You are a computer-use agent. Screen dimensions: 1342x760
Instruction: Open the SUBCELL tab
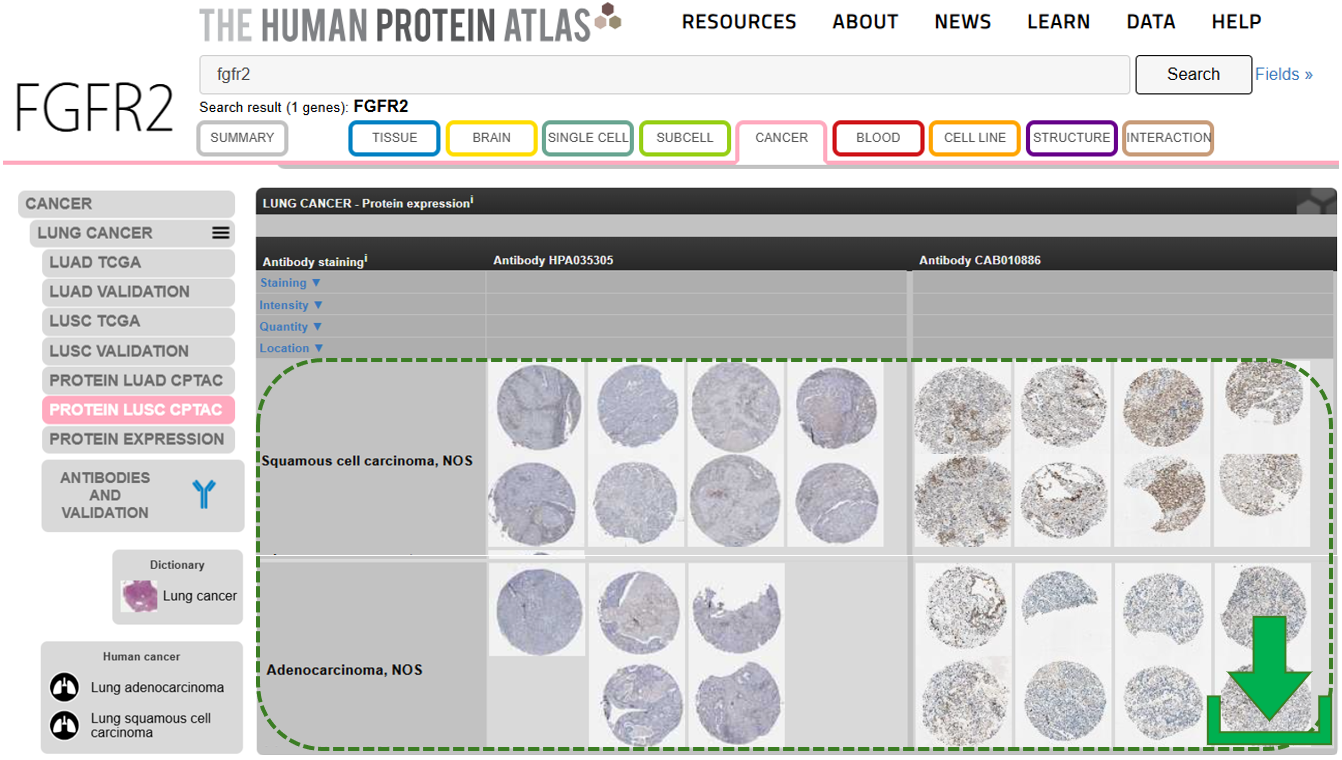coord(685,138)
